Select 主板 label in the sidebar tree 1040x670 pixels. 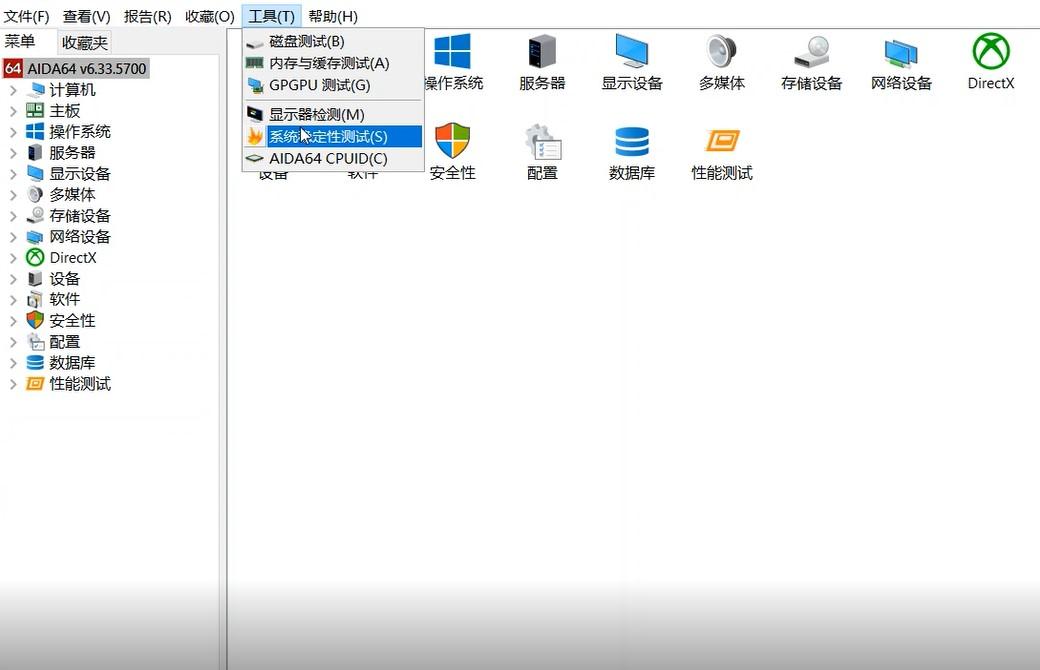coord(64,111)
